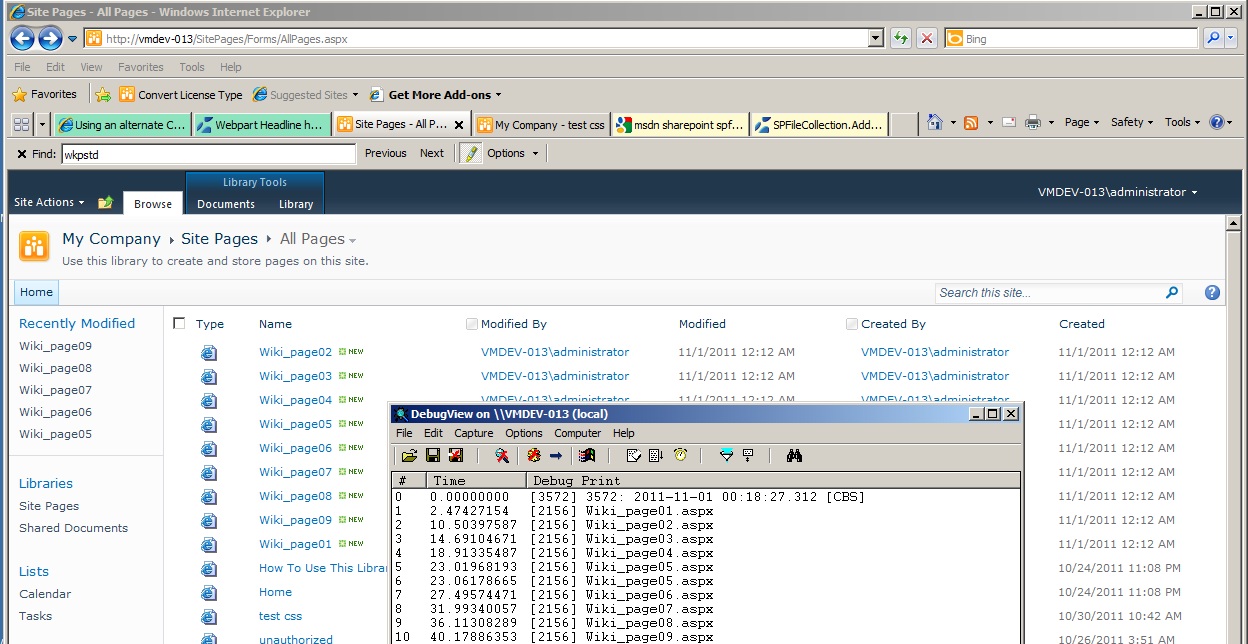The image size is (1248, 644).
Task: Click the green Refresh icon
Action: click(x=901, y=39)
